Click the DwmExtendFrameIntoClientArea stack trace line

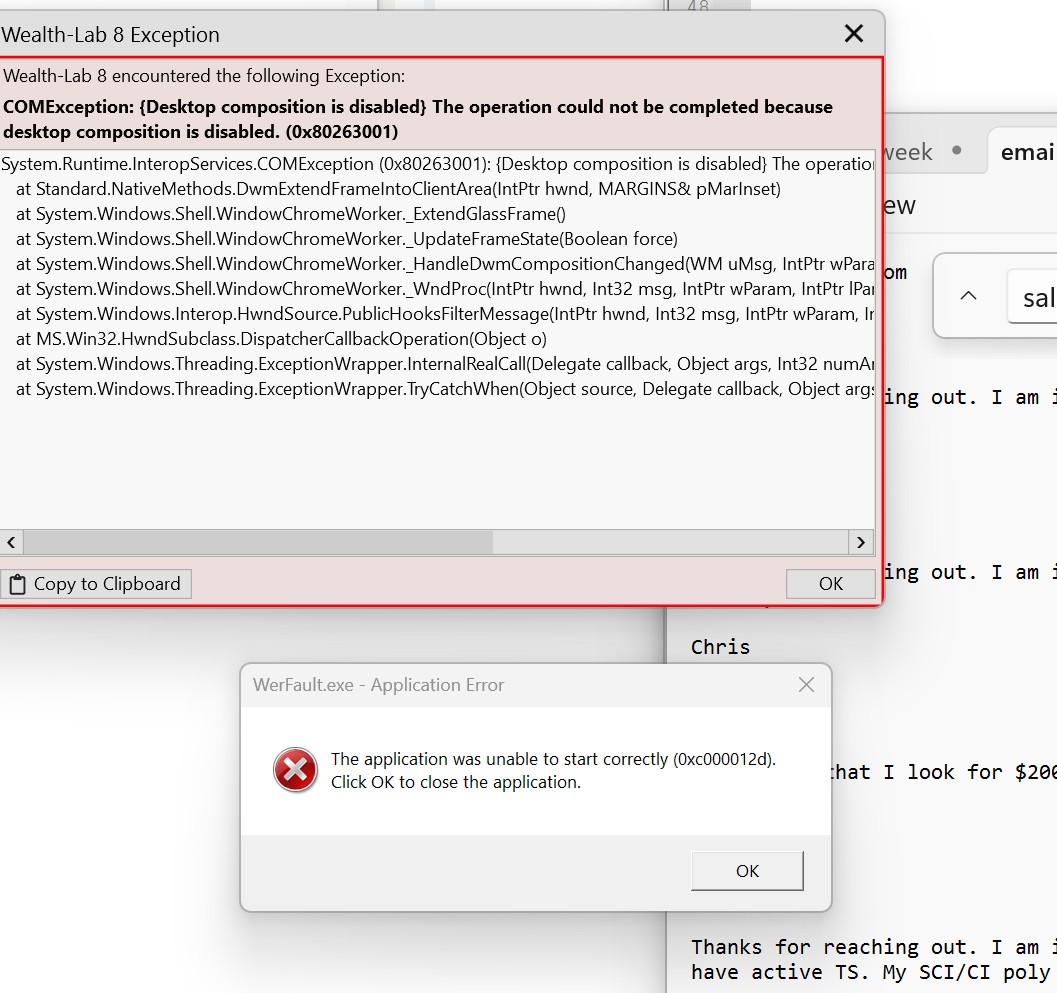[x=398, y=189]
